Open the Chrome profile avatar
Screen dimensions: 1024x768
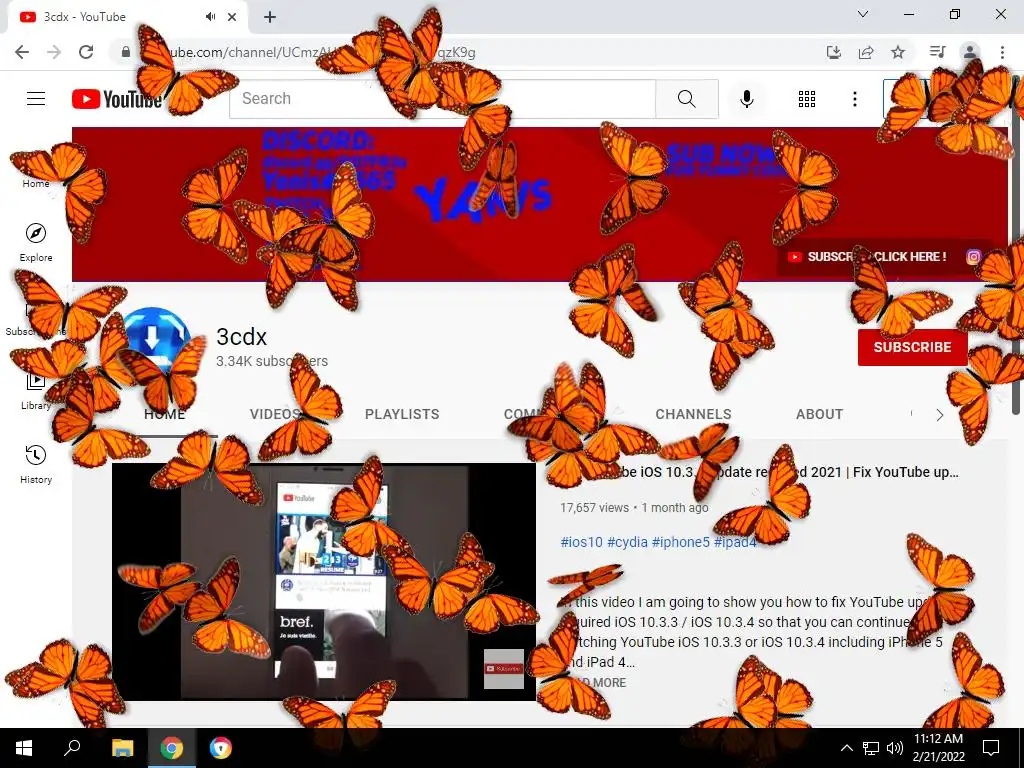(x=970, y=52)
